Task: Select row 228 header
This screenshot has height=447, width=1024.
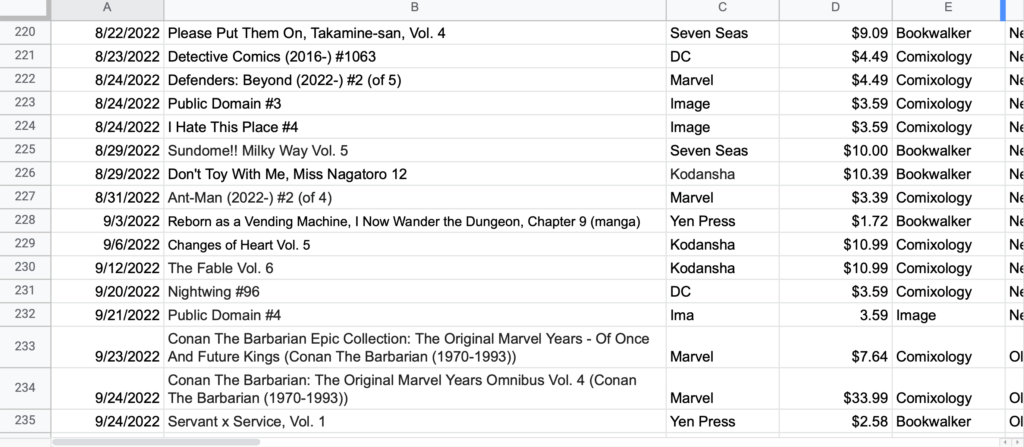Action: 25,221
